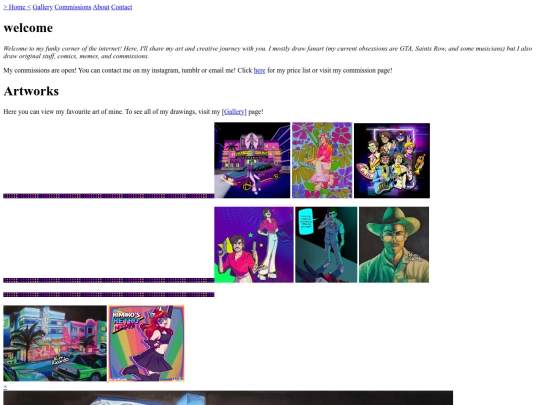
Task: Click the 'Artworks' heading
Action: click(x=31, y=91)
